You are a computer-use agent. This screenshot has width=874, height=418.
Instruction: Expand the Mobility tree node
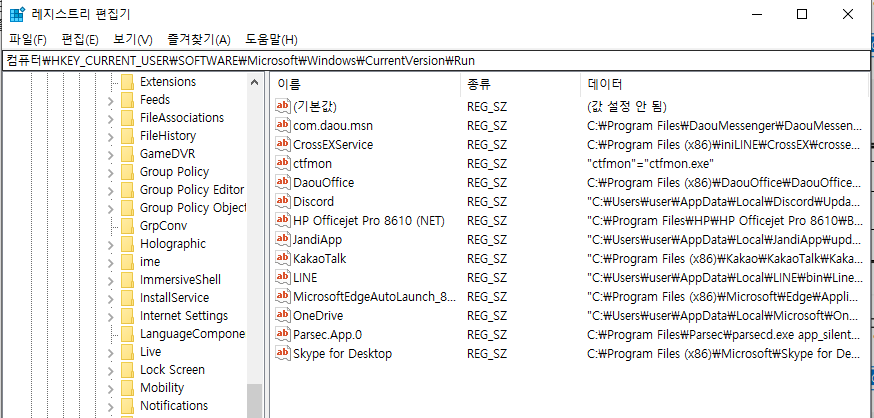(110, 388)
